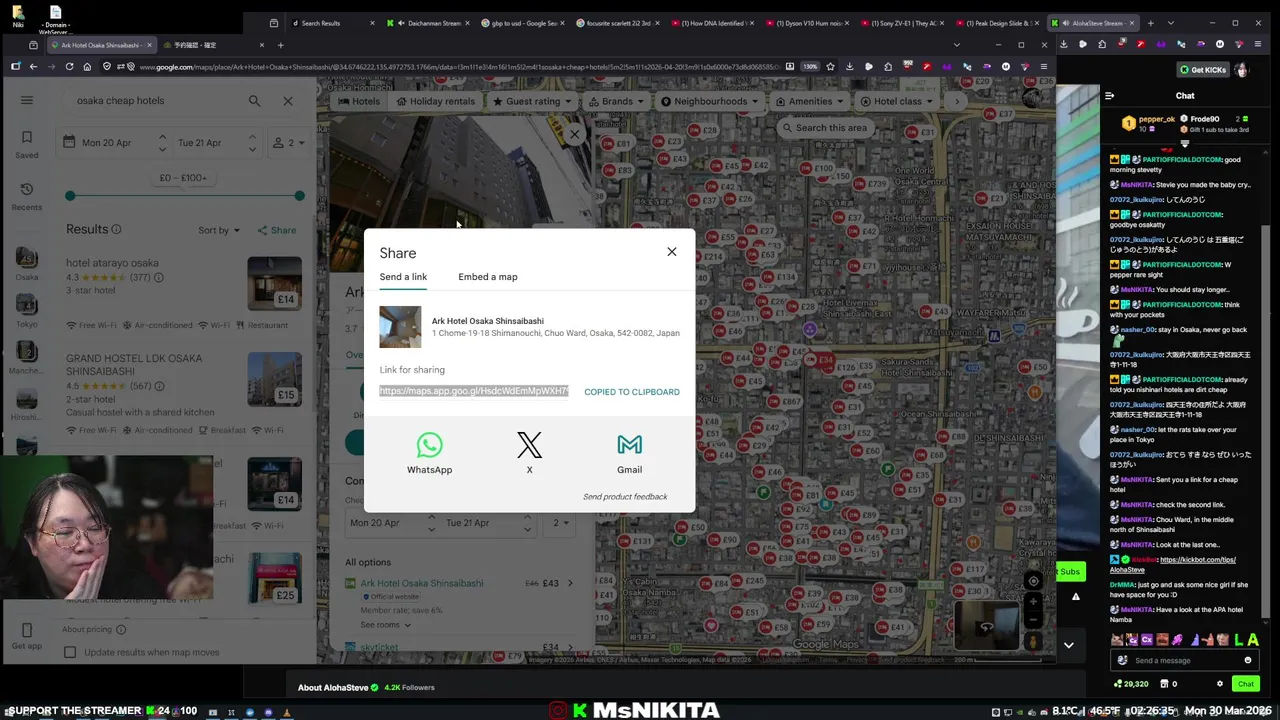Collapse the Kick chat panel icon
Screen dimensions: 1280x720
click(1109, 96)
